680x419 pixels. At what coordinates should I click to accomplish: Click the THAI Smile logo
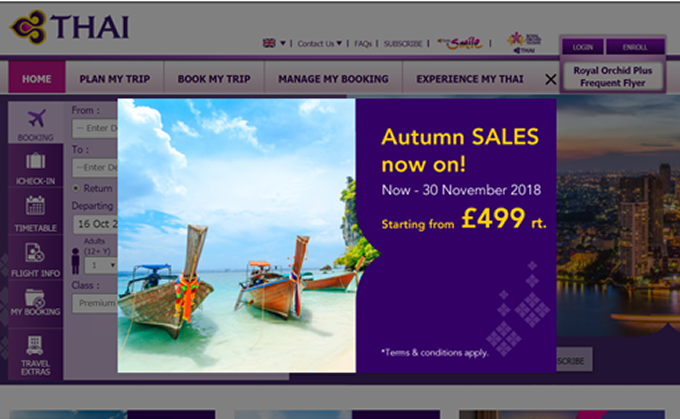pos(460,43)
